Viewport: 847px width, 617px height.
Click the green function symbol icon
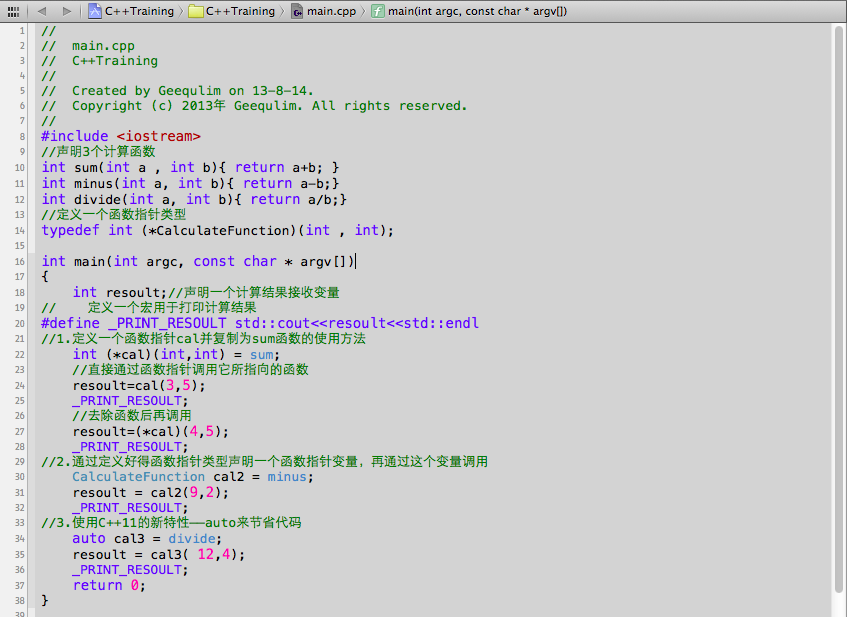[x=378, y=11]
